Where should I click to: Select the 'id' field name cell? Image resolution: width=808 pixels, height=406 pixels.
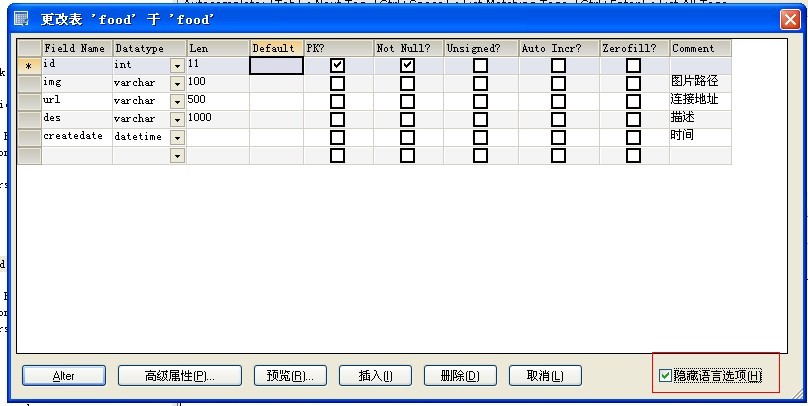[x=77, y=65]
